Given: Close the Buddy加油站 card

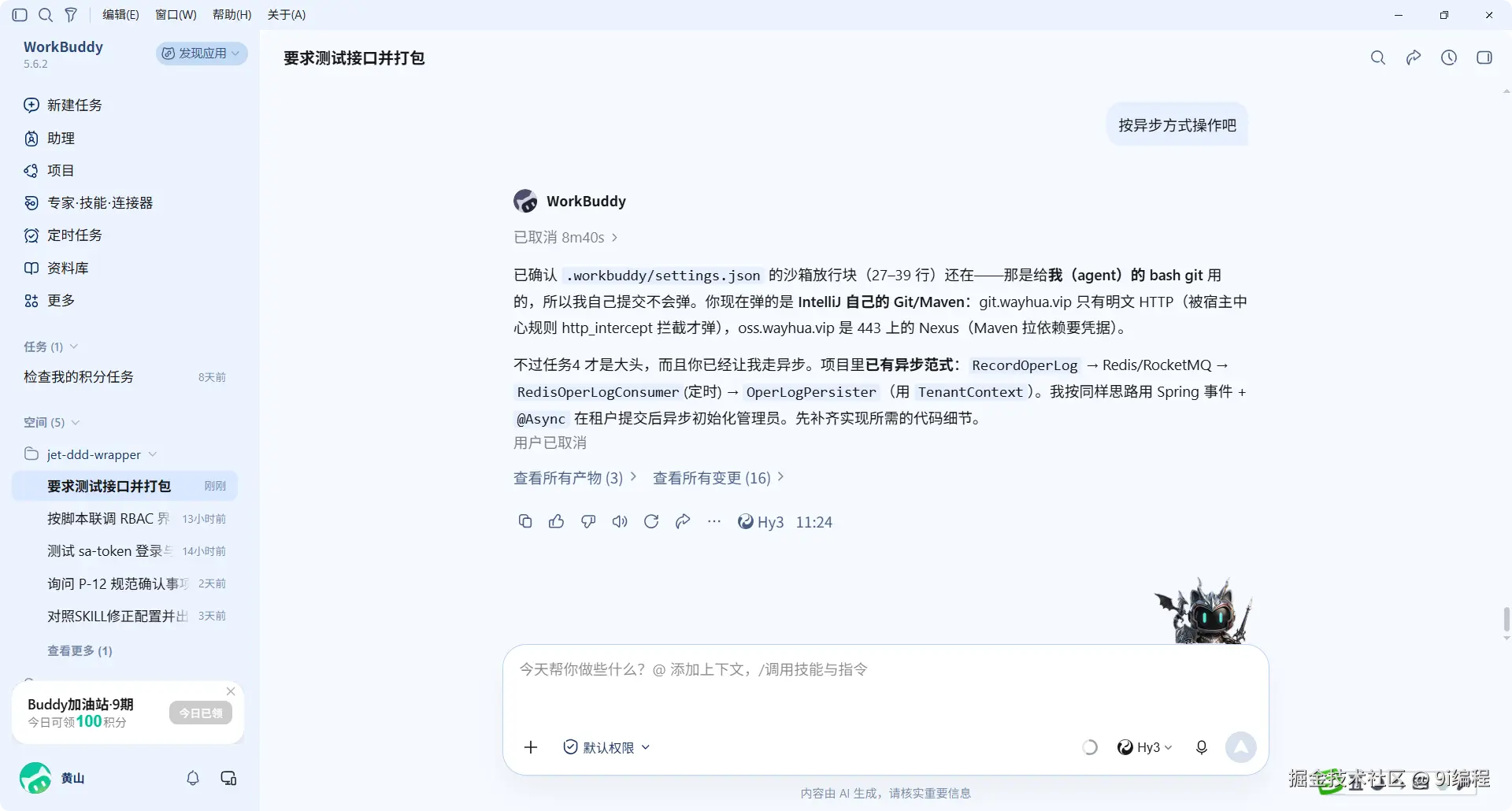Looking at the screenshot, I should (x=231, y=691).
